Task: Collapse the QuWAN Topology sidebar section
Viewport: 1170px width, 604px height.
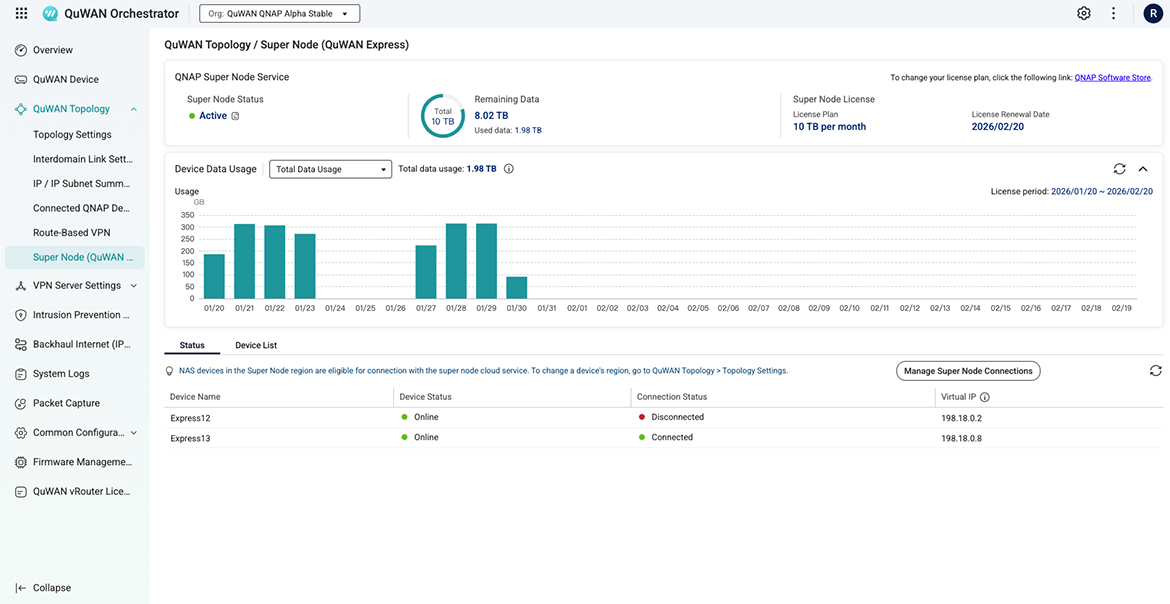Action: point(134,109)
